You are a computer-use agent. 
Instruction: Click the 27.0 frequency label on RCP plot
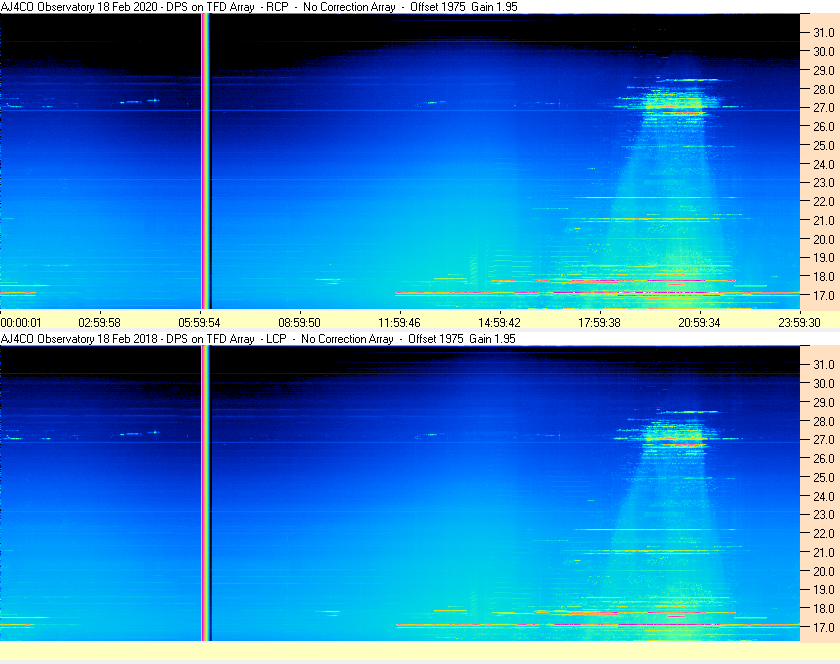[824, 108]
